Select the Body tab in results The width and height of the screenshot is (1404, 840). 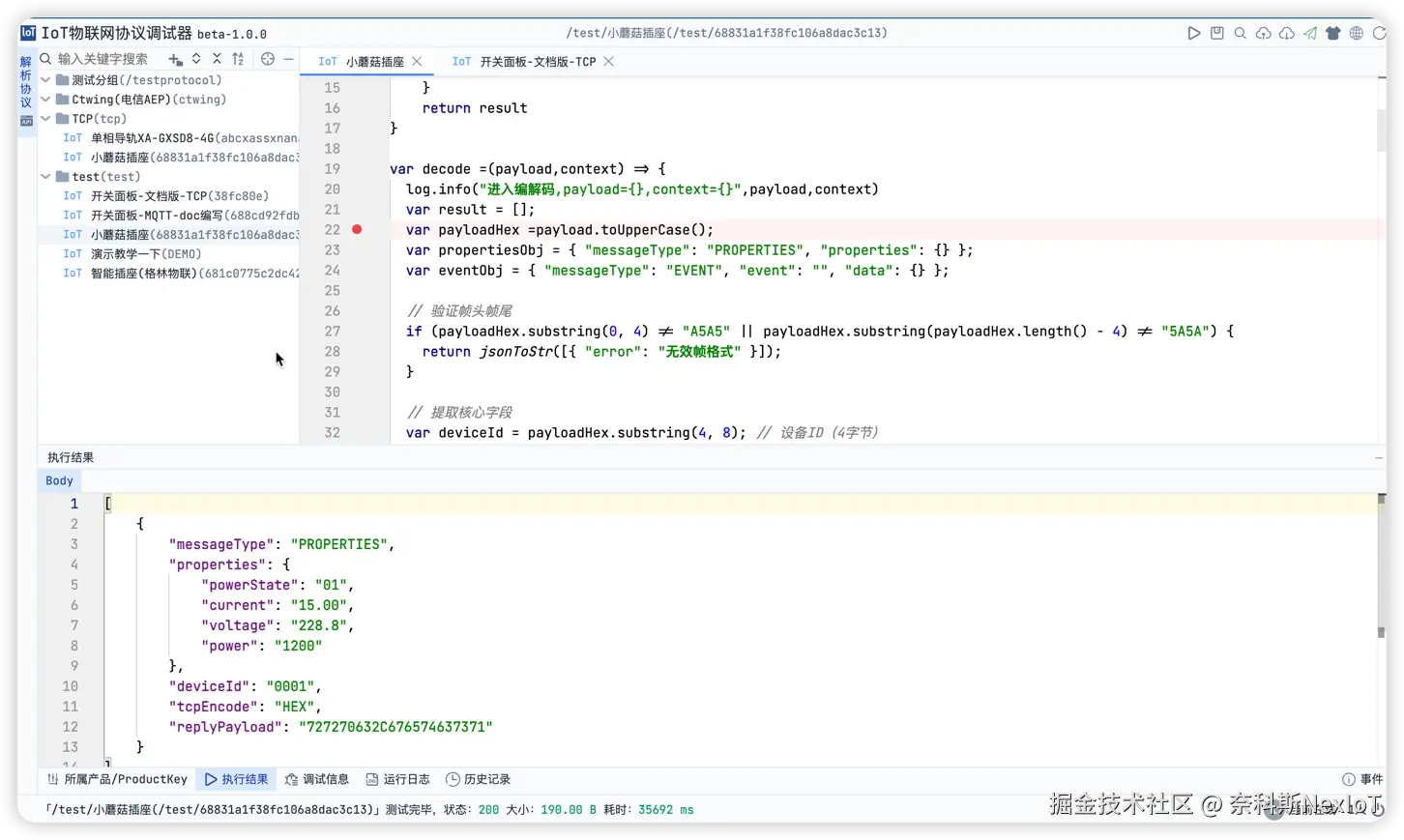59,480
